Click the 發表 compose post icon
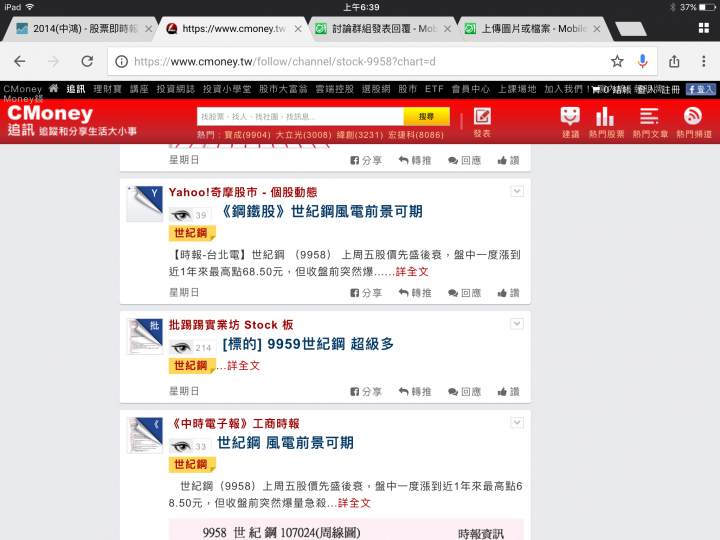This screenshot has height=540, width=720. tap(482, 122)
